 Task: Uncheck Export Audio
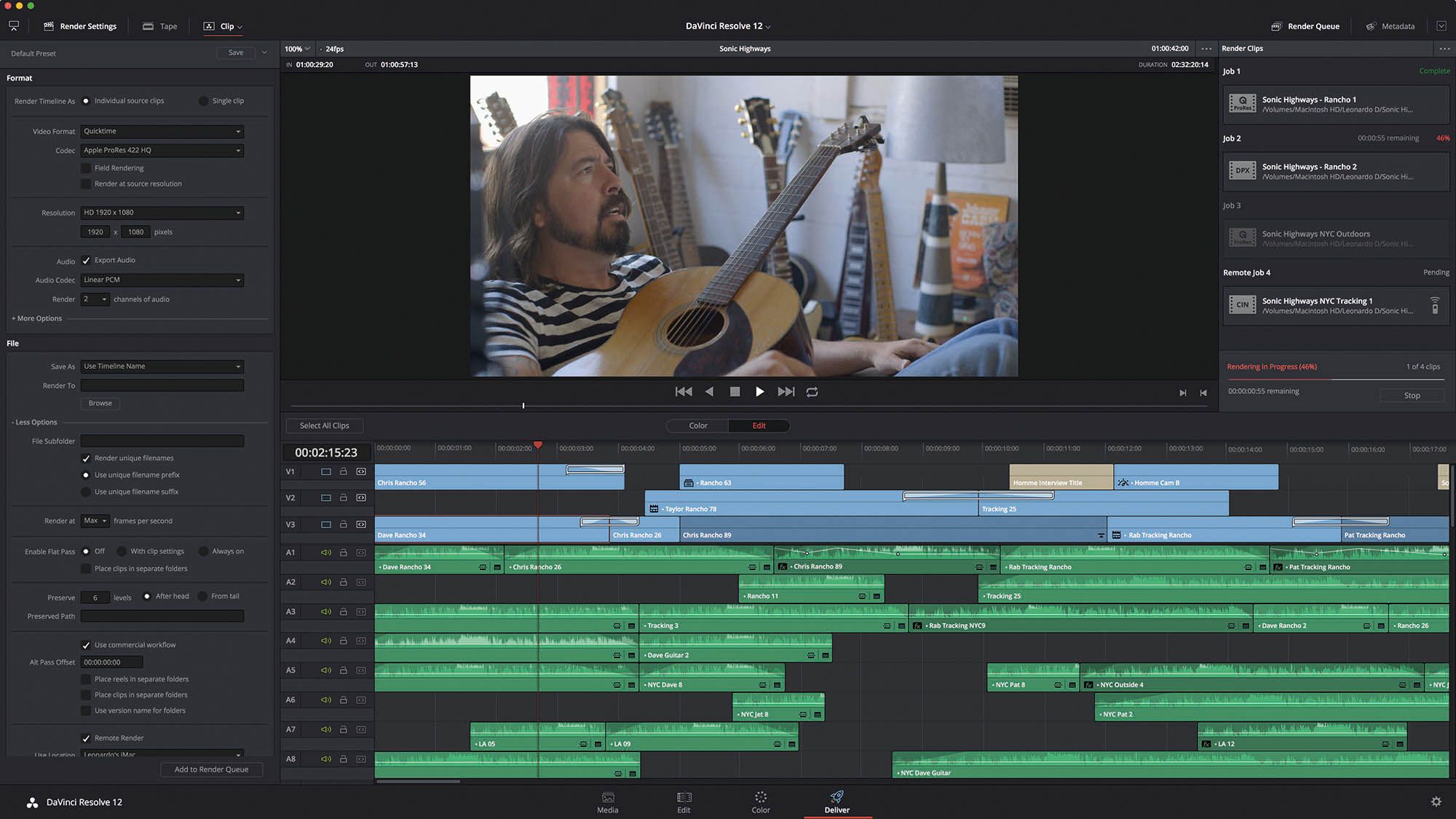pos(86,260)
